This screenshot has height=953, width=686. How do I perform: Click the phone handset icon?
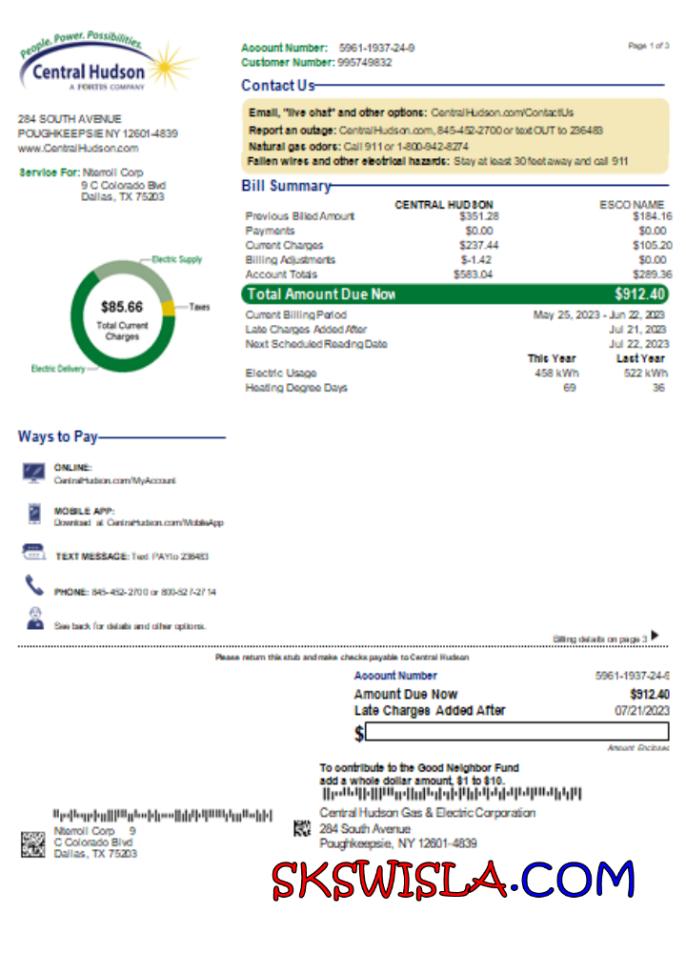coord(34,587)
